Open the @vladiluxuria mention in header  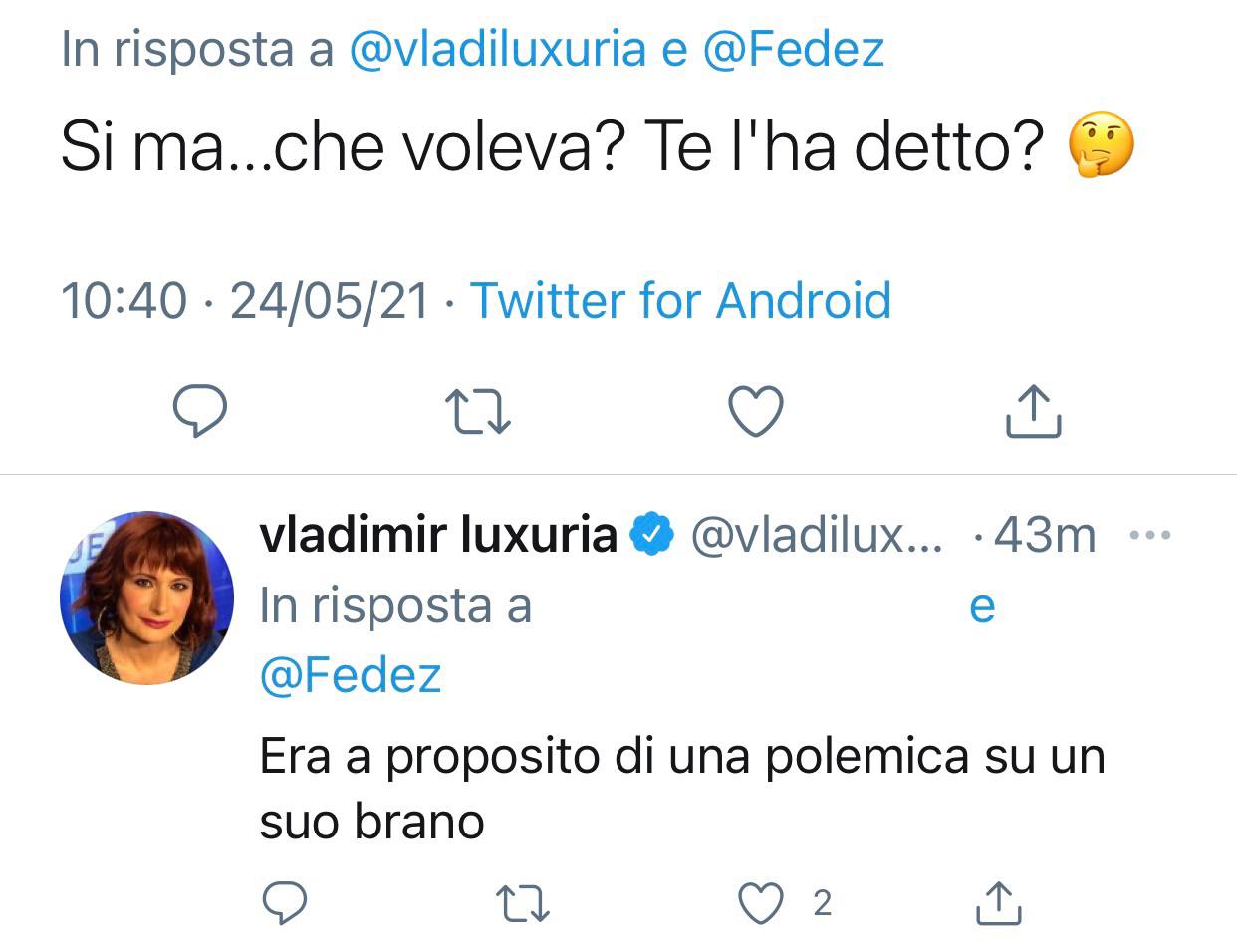click(x=498, y=49)
